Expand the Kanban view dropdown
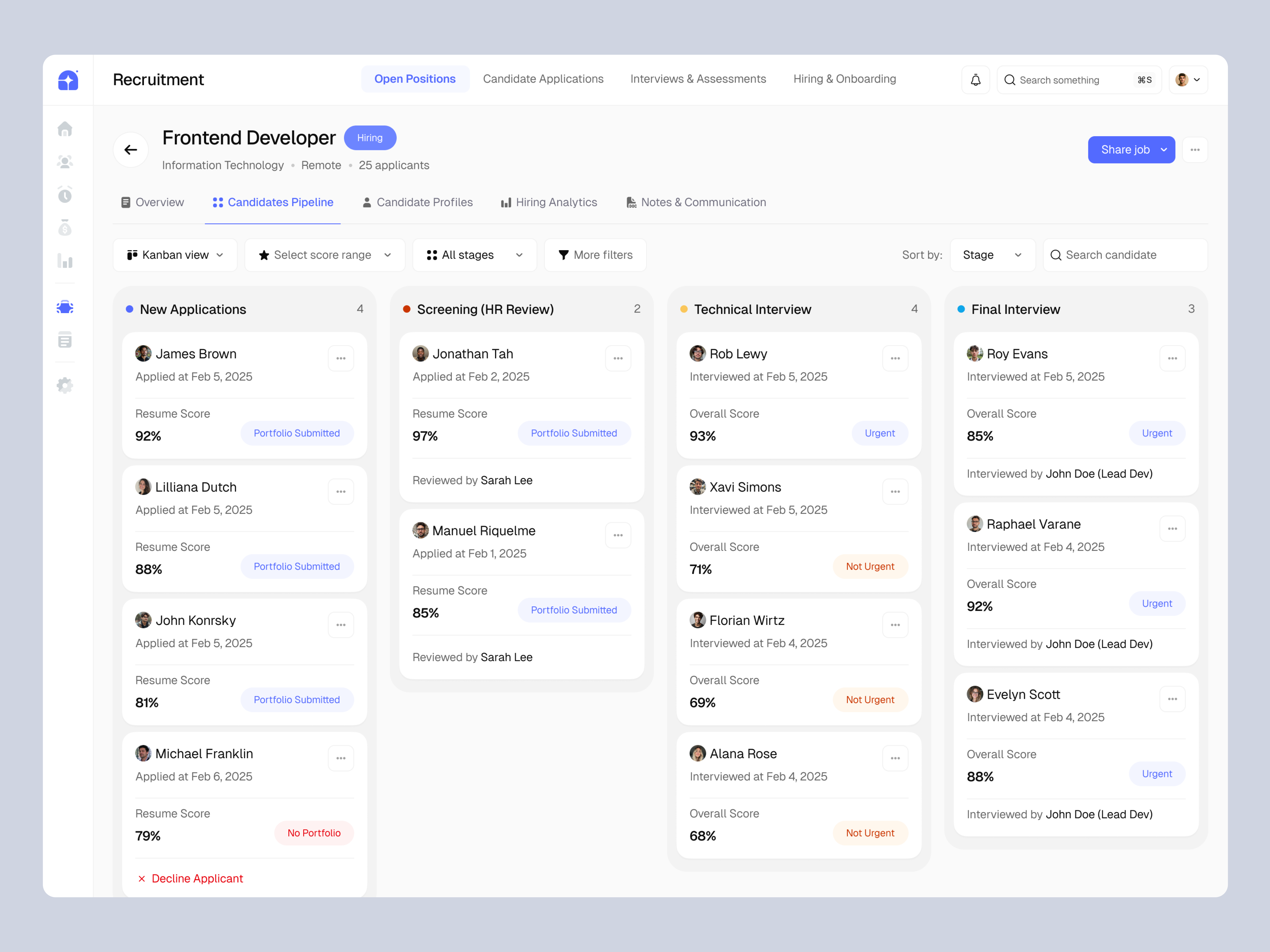 tap(175, 255)
